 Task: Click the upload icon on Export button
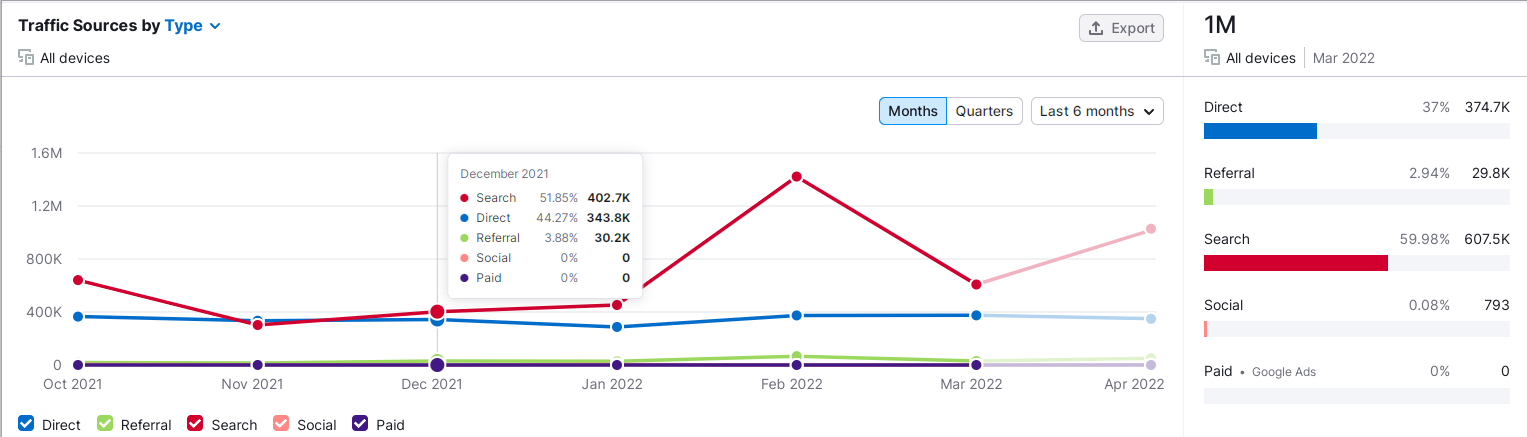pos(1096,28)
